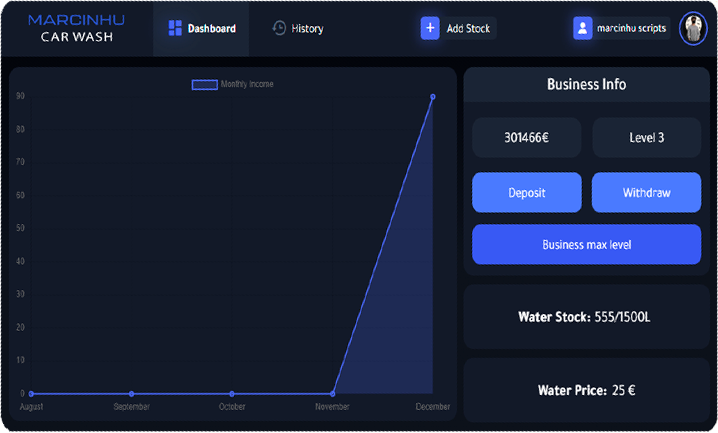Viewport: 718px width, 433px height.
Task: Click the Dashboard grid icon
Action: [175, 28]
